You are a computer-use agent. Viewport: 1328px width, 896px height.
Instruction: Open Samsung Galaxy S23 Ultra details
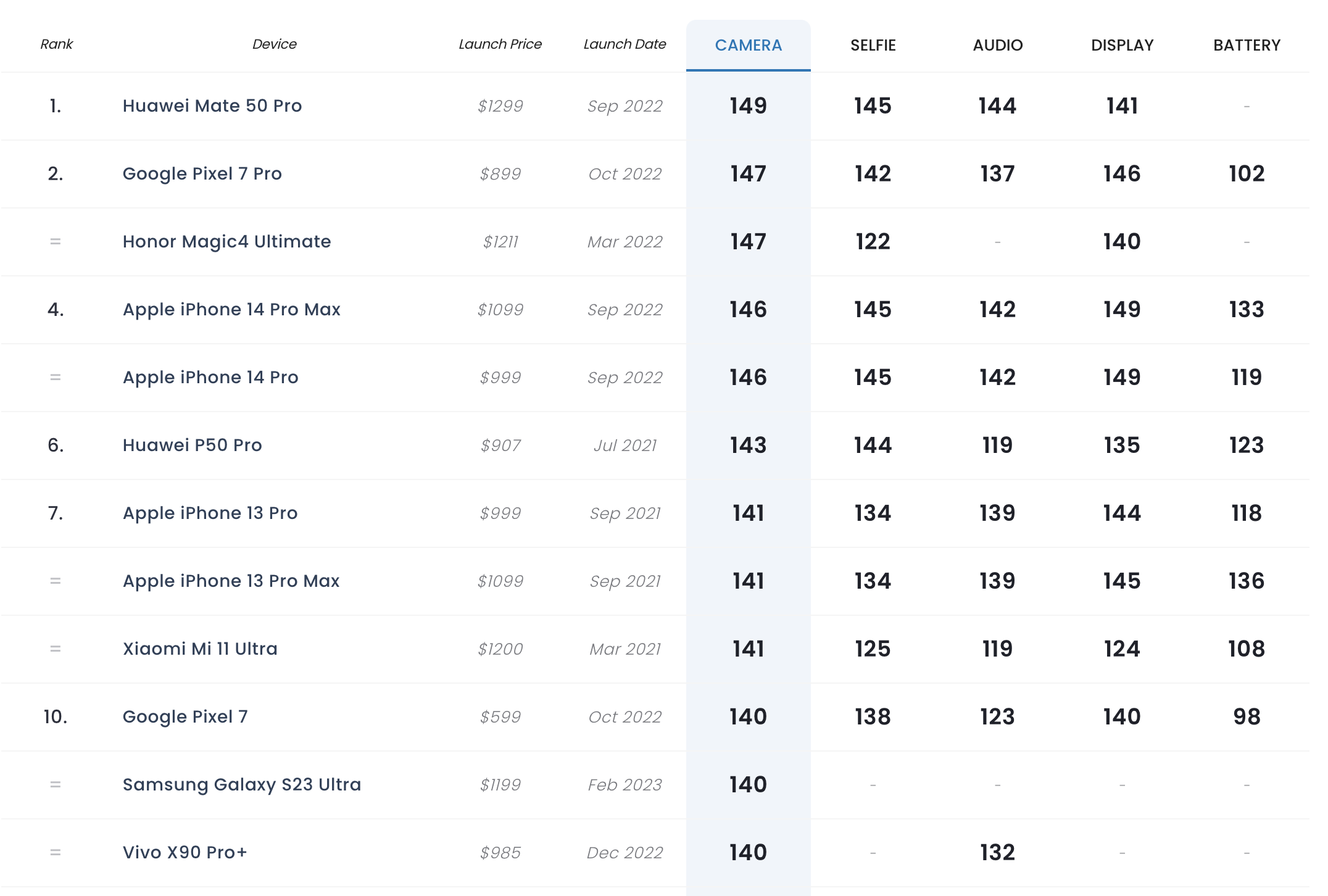coord(242,784)
